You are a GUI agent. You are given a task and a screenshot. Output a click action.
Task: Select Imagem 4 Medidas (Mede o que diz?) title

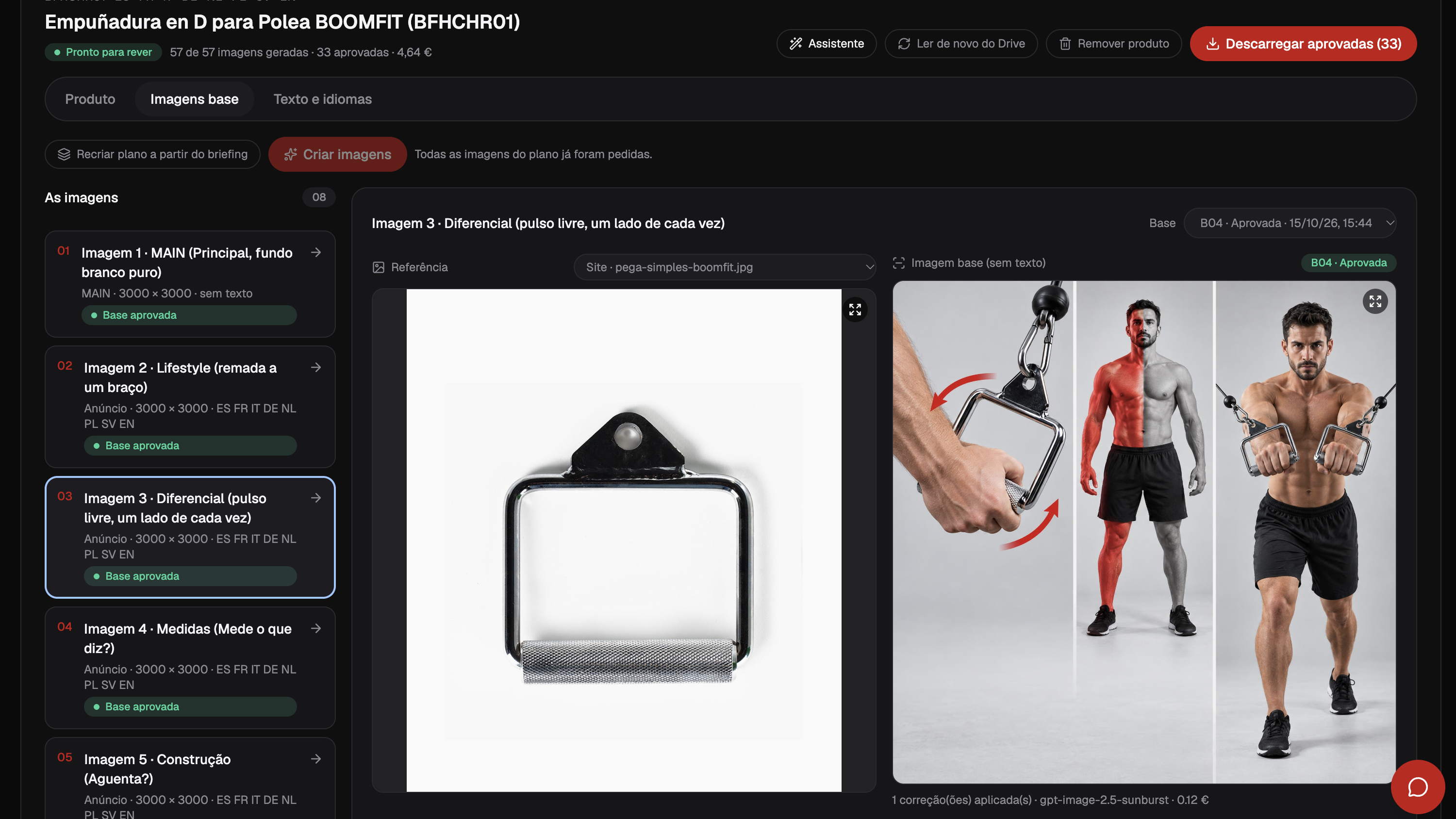point(188,638)
